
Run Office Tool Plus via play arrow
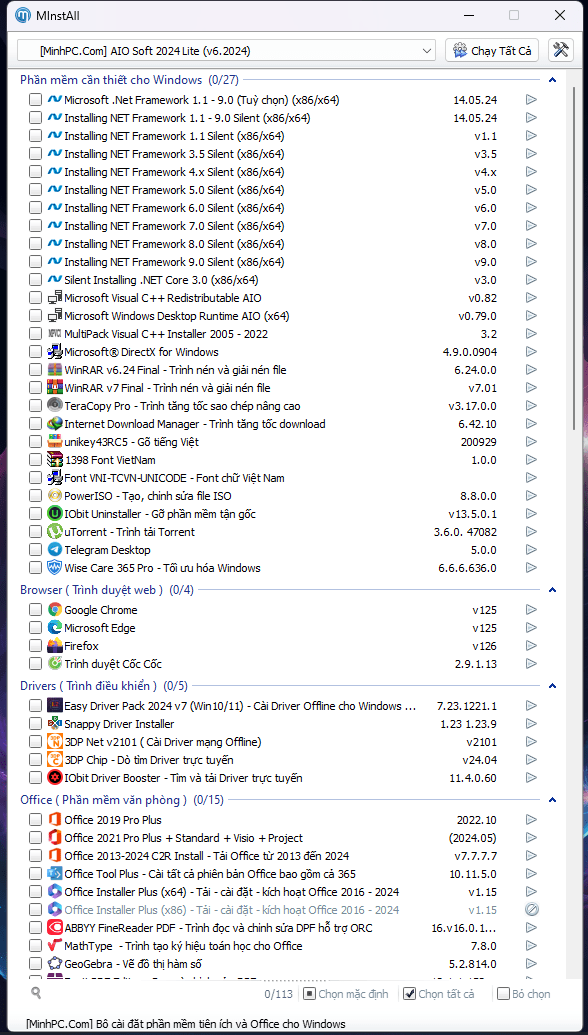[x=531, y=874]
